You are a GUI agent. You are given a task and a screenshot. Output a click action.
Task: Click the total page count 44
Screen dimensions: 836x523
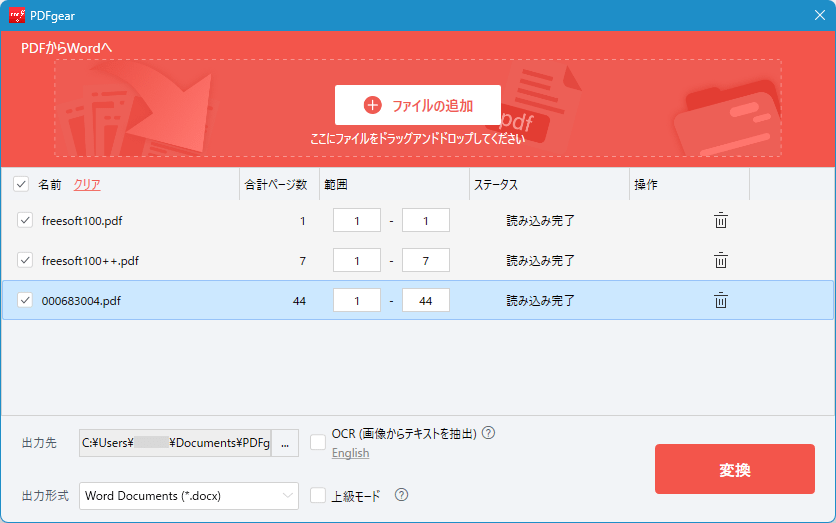click(299, 301)
